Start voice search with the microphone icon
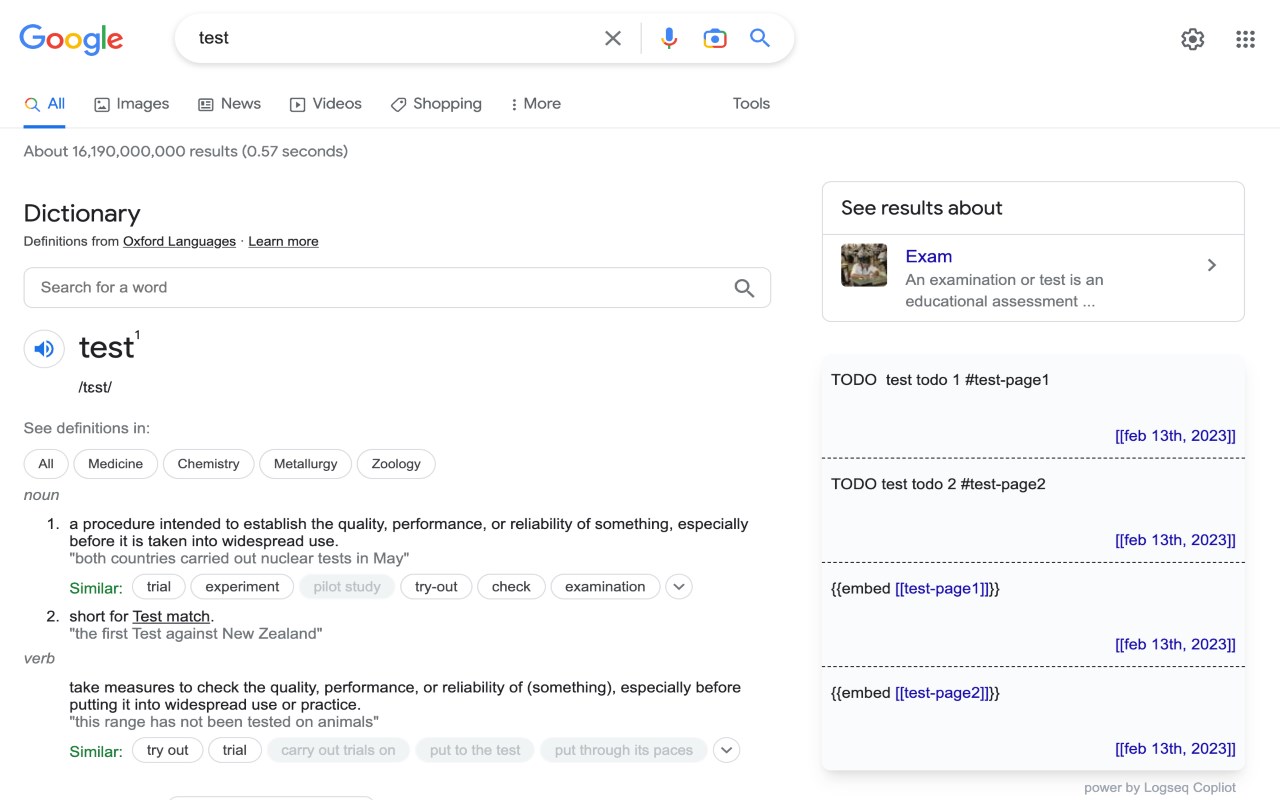Viewport: 1280px width, 800px height. point(669,38)
